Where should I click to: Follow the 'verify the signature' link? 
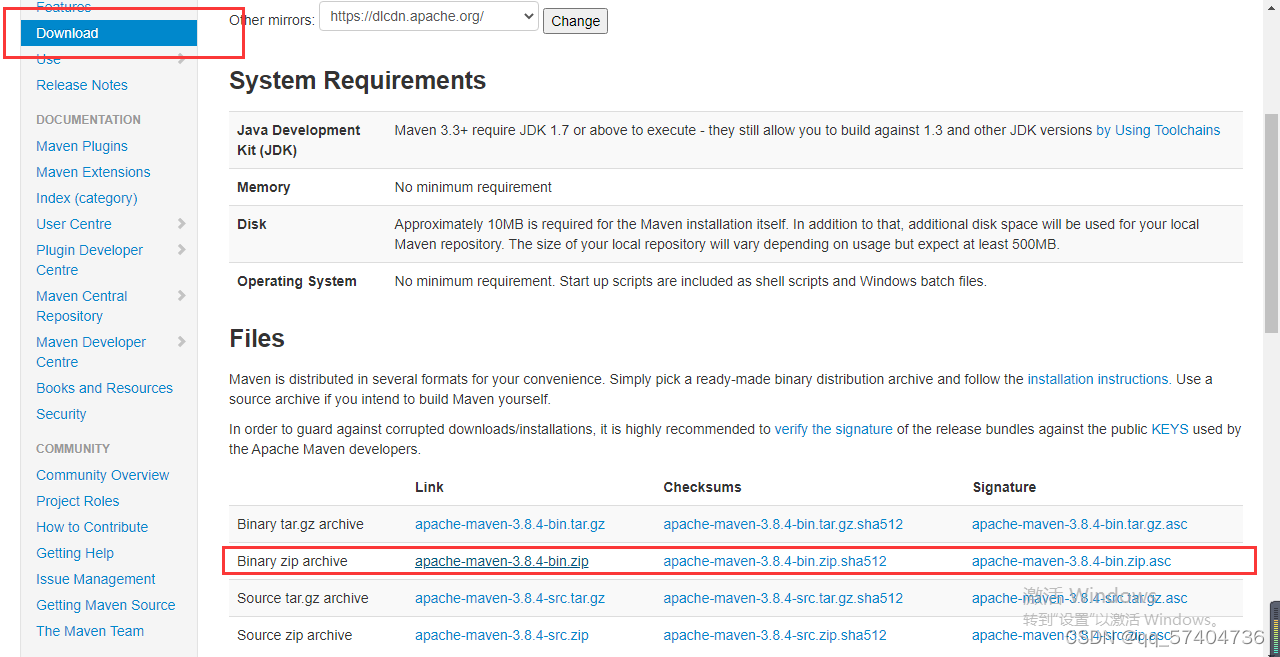(x=834, y=429)
